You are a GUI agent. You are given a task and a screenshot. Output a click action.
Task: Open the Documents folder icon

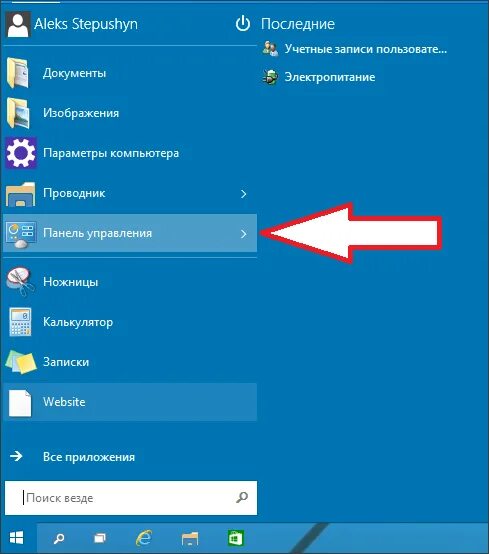tap(18, 73)
